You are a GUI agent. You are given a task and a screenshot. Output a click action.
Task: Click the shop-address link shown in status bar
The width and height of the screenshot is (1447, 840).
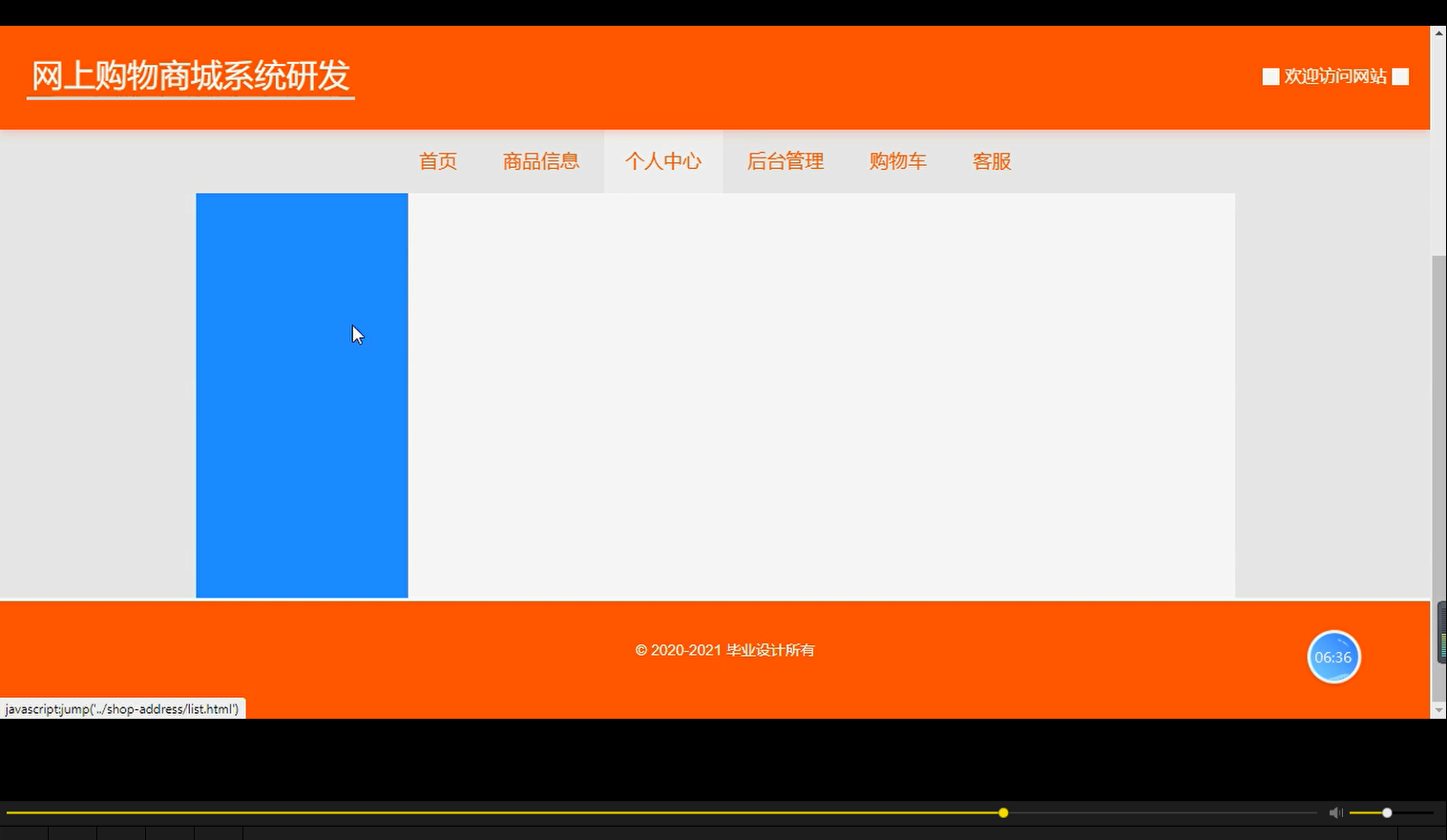pos(122,709)
